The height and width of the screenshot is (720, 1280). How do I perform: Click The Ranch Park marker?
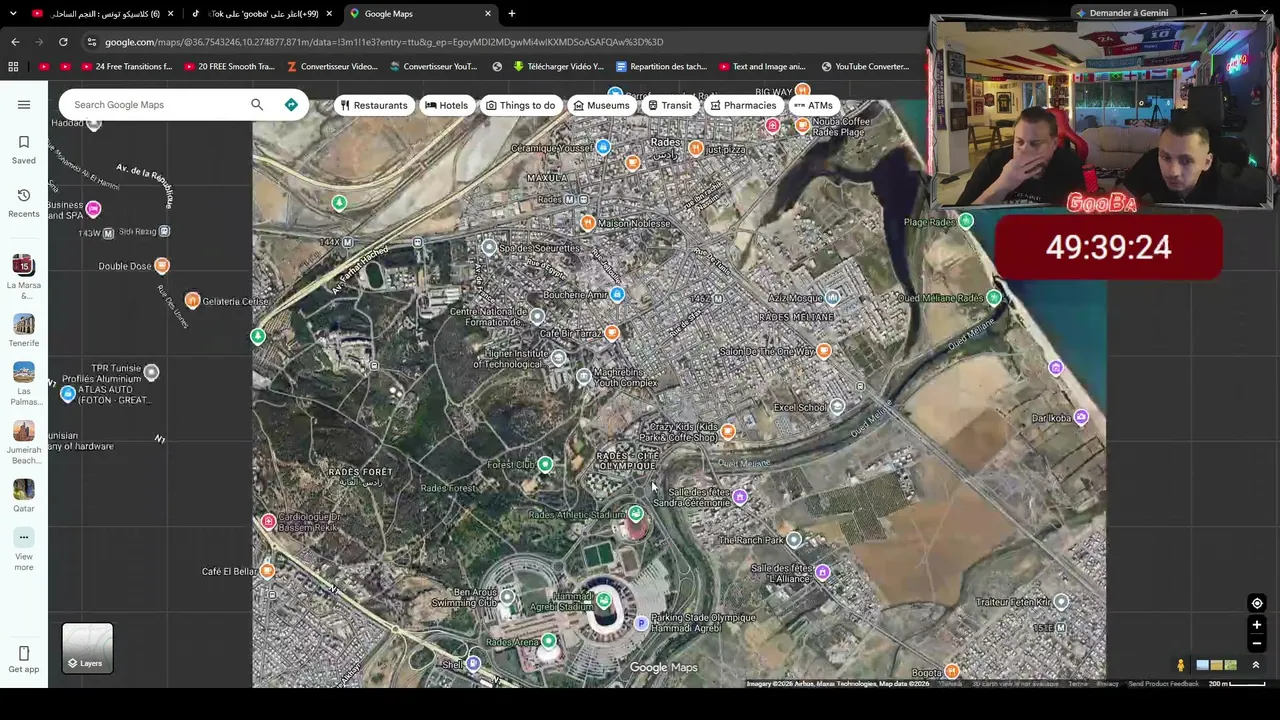[x=794, y=540]
